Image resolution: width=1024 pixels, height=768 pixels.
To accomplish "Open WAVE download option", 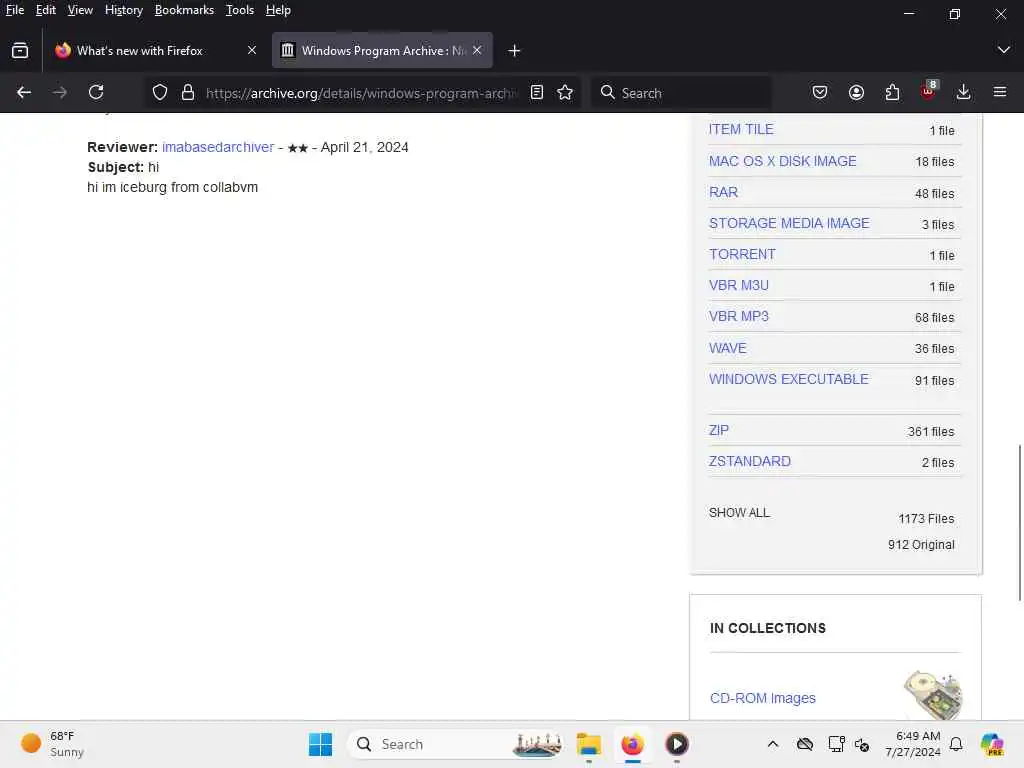I will click(x=728, y=348).
